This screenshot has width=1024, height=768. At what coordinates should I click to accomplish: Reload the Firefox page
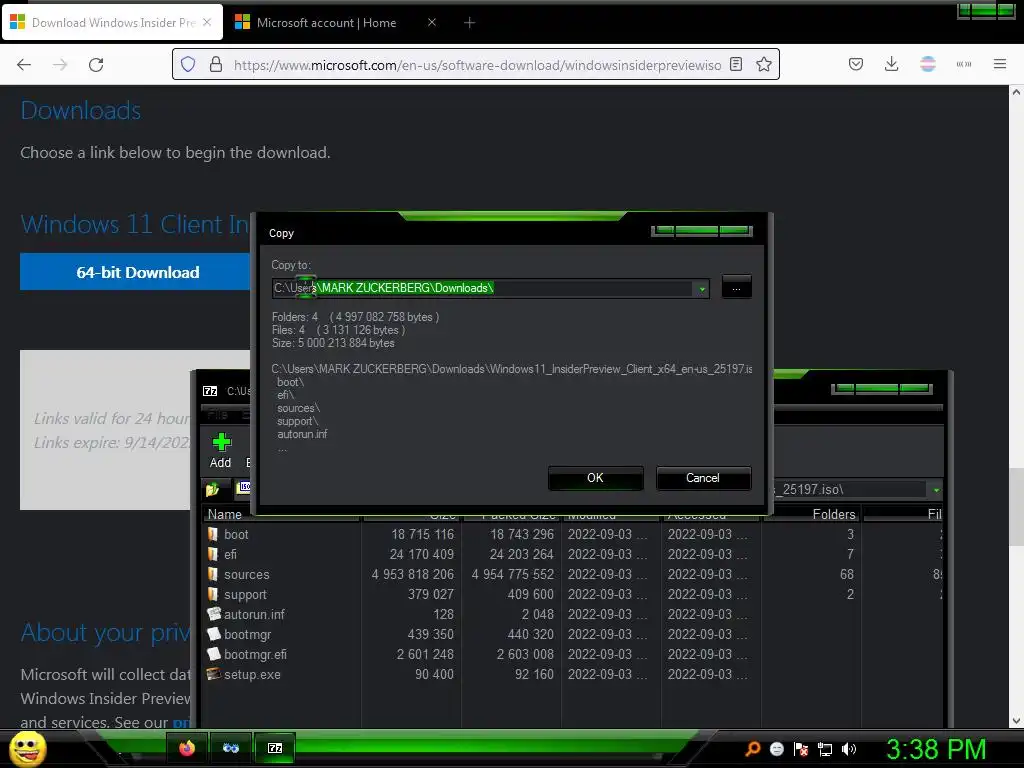[x=96, y=64]
